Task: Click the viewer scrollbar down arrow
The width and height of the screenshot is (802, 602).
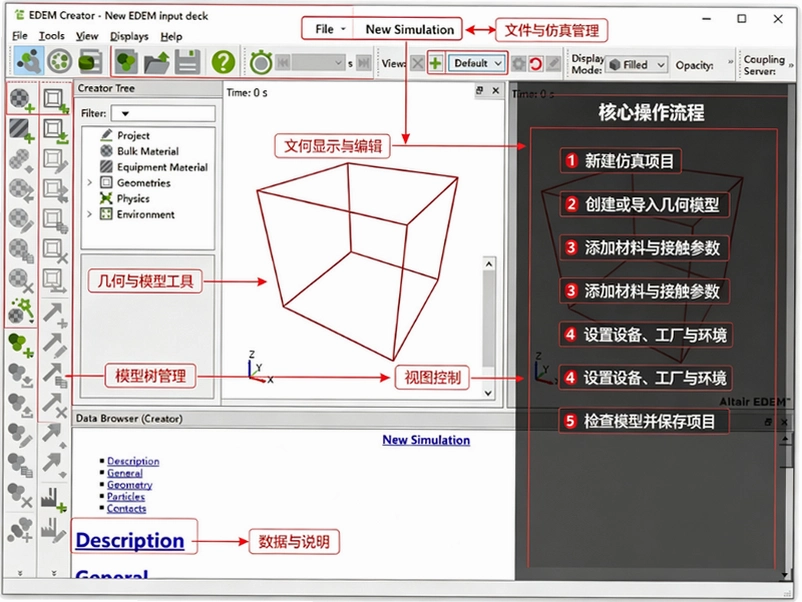Action: click(x=488, y=393)
